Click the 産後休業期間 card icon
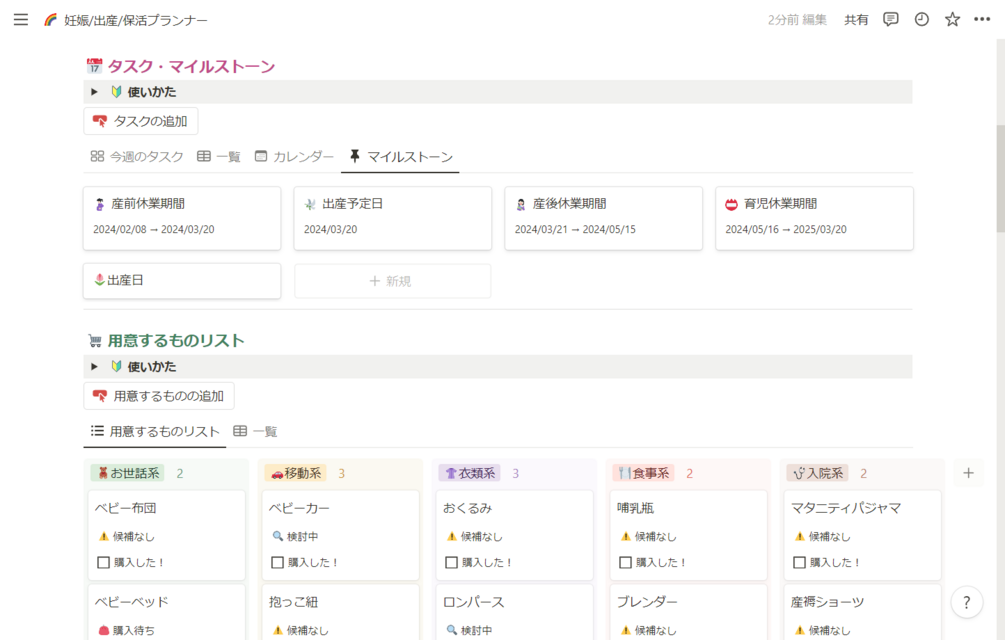The height and width of the screenshot is (640, 1005). pos(521,204)
